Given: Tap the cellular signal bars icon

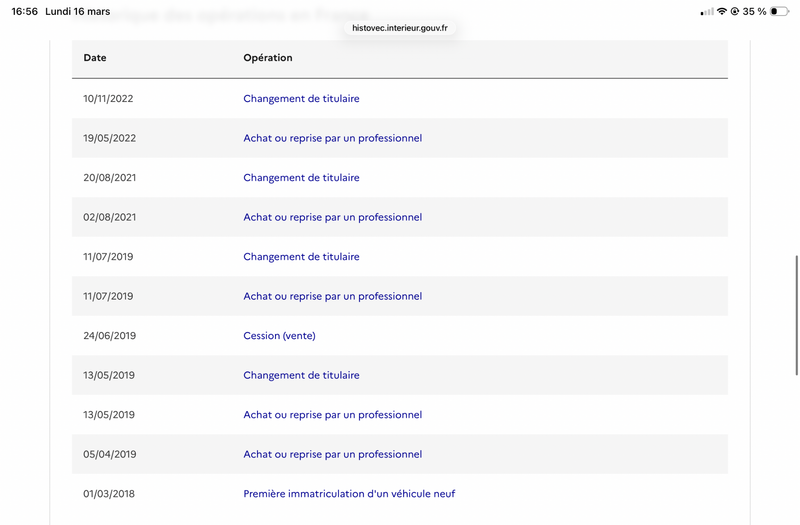Looking at the screenshot, I should pyautogui.click(x=707, y=12).
